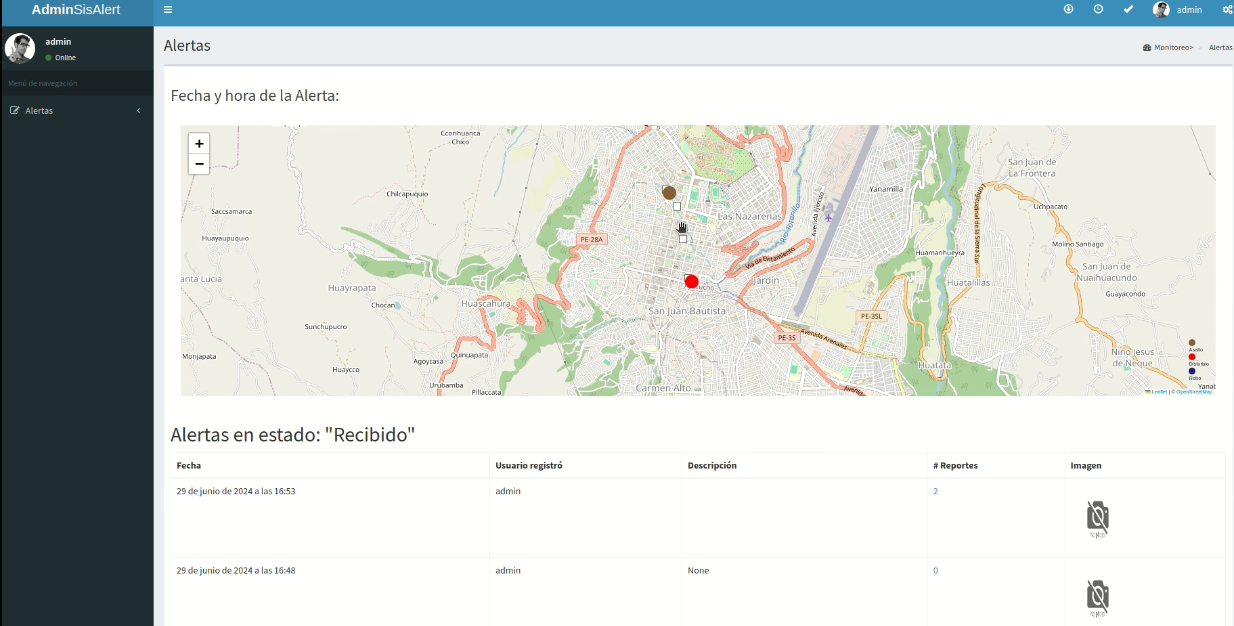Image resolution: width=1234 pixels, height=626 pixels.
Task: Click the brown alert marker on map
Action: [669, 192]
